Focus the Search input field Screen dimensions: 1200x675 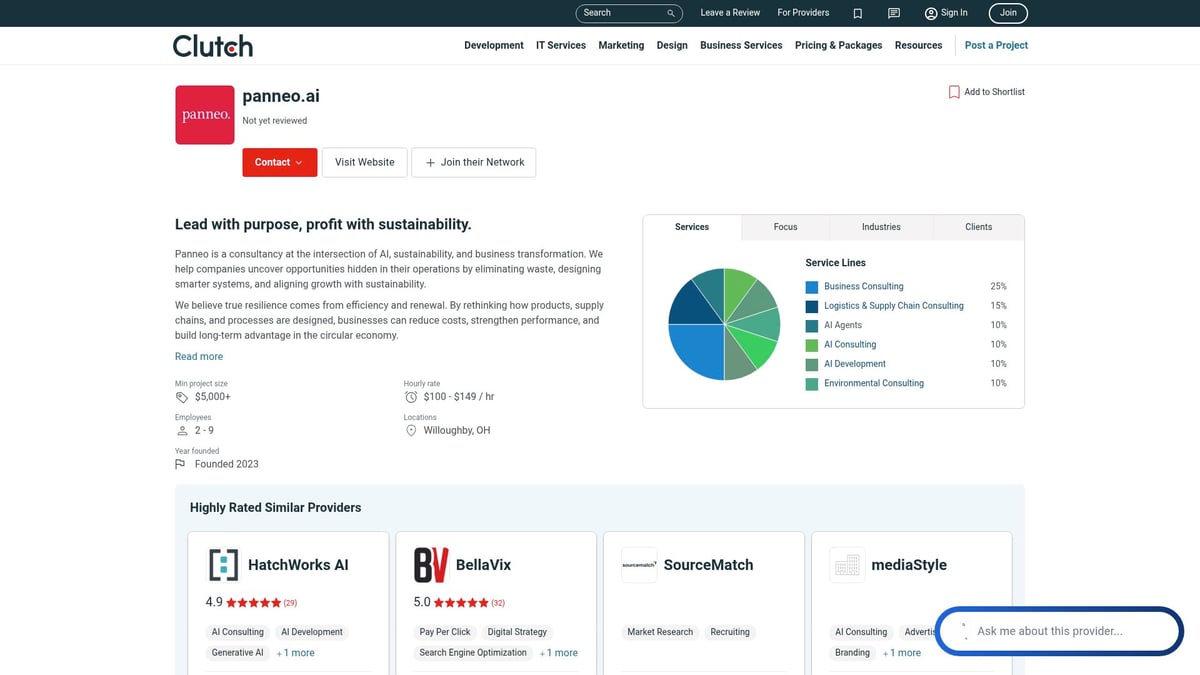click(x=623, y=13)
